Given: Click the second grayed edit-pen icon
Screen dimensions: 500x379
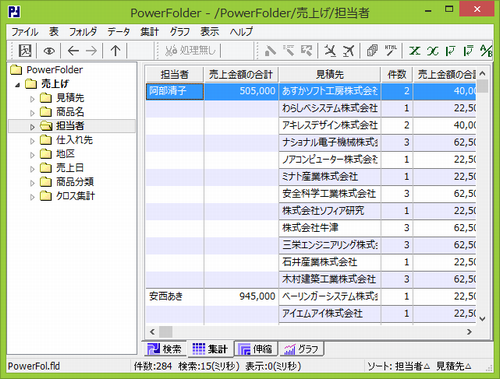Looking at the screenshot, I should [x=288, y=51].
